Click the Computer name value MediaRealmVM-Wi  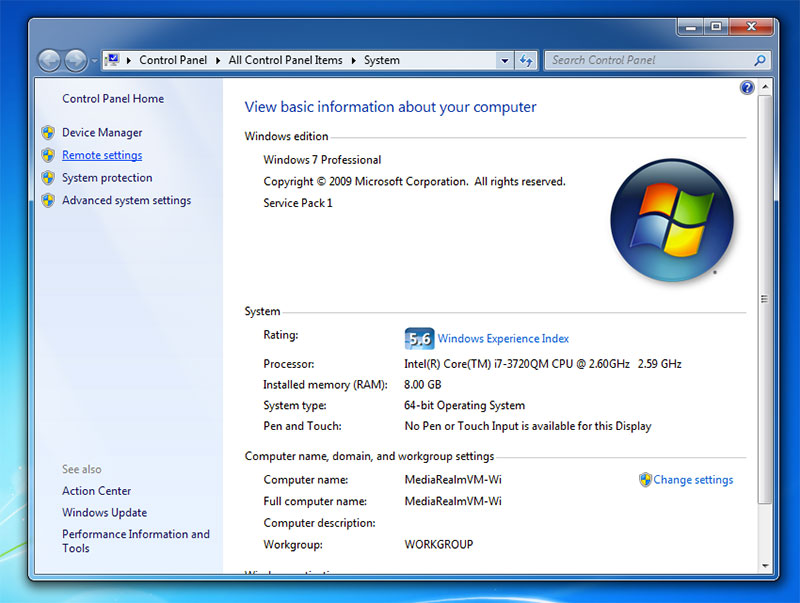click(x=453, y=480)
